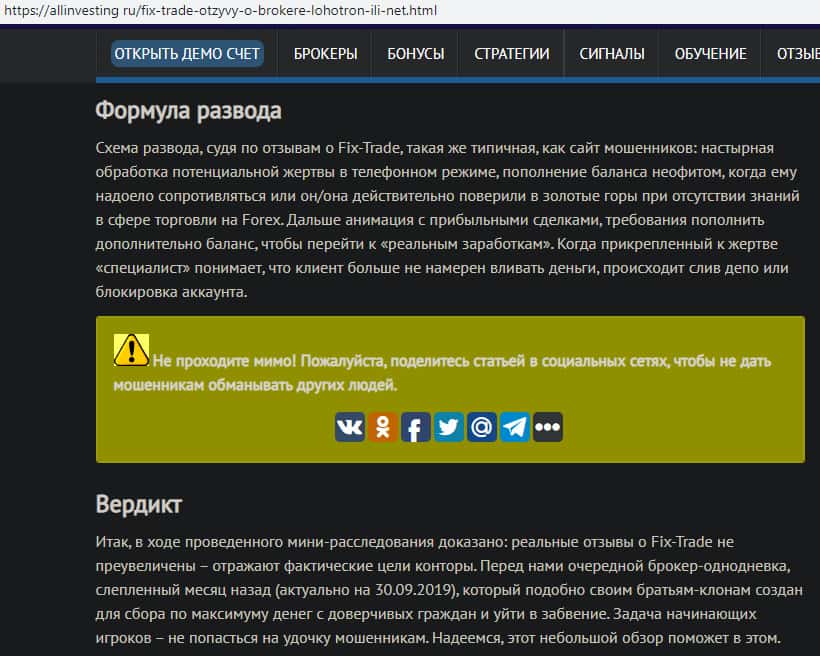This screenshot has height=656, width=820.
Task: Share article on VK icon
Action: [x=349, y=427]
